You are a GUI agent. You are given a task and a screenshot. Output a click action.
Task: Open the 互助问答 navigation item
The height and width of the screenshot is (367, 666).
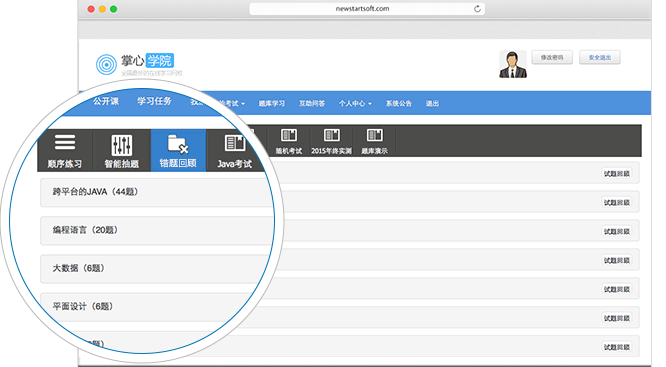(312, 103)
